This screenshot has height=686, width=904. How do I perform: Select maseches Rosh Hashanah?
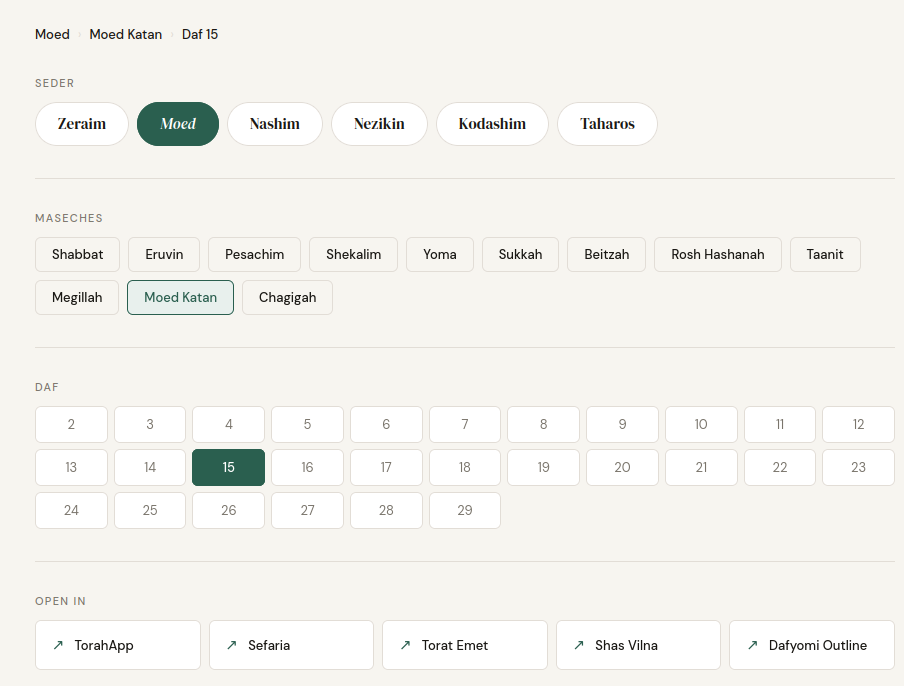pos(717,254)
